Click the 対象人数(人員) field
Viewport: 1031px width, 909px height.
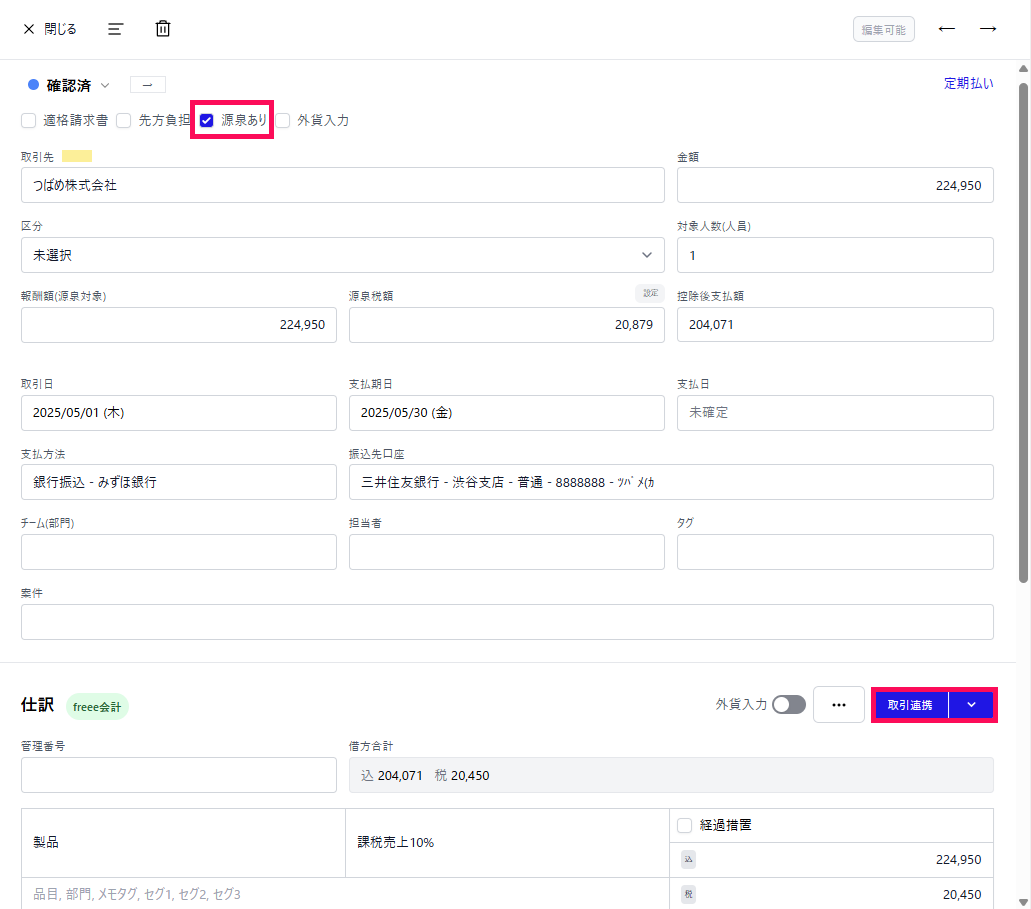click(x=835, y=255)
